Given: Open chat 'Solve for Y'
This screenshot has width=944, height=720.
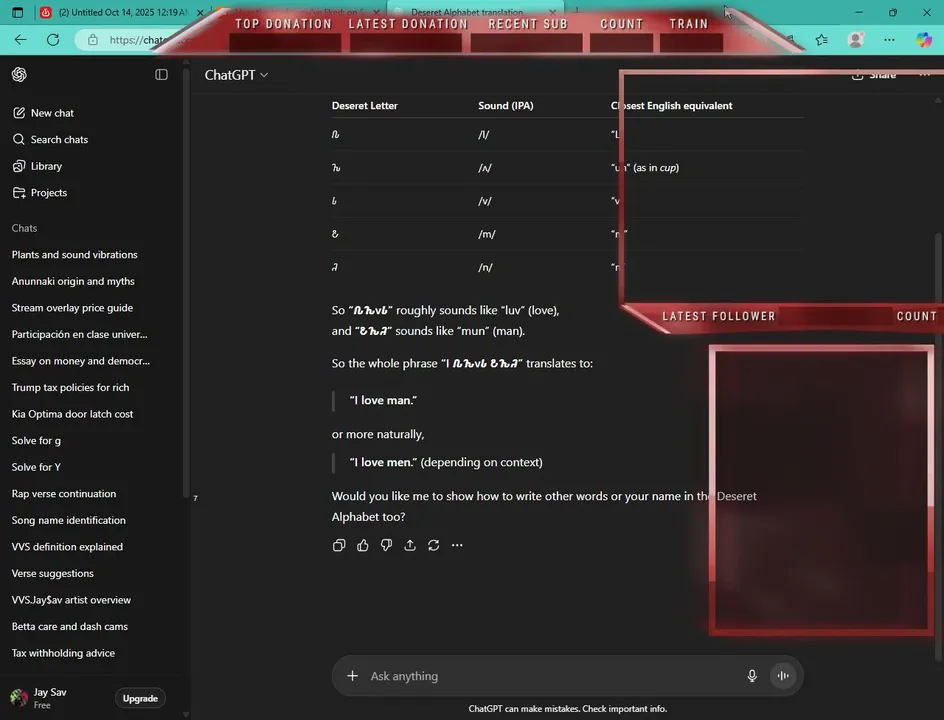Looking at the screenshot, I should point(36,467).
